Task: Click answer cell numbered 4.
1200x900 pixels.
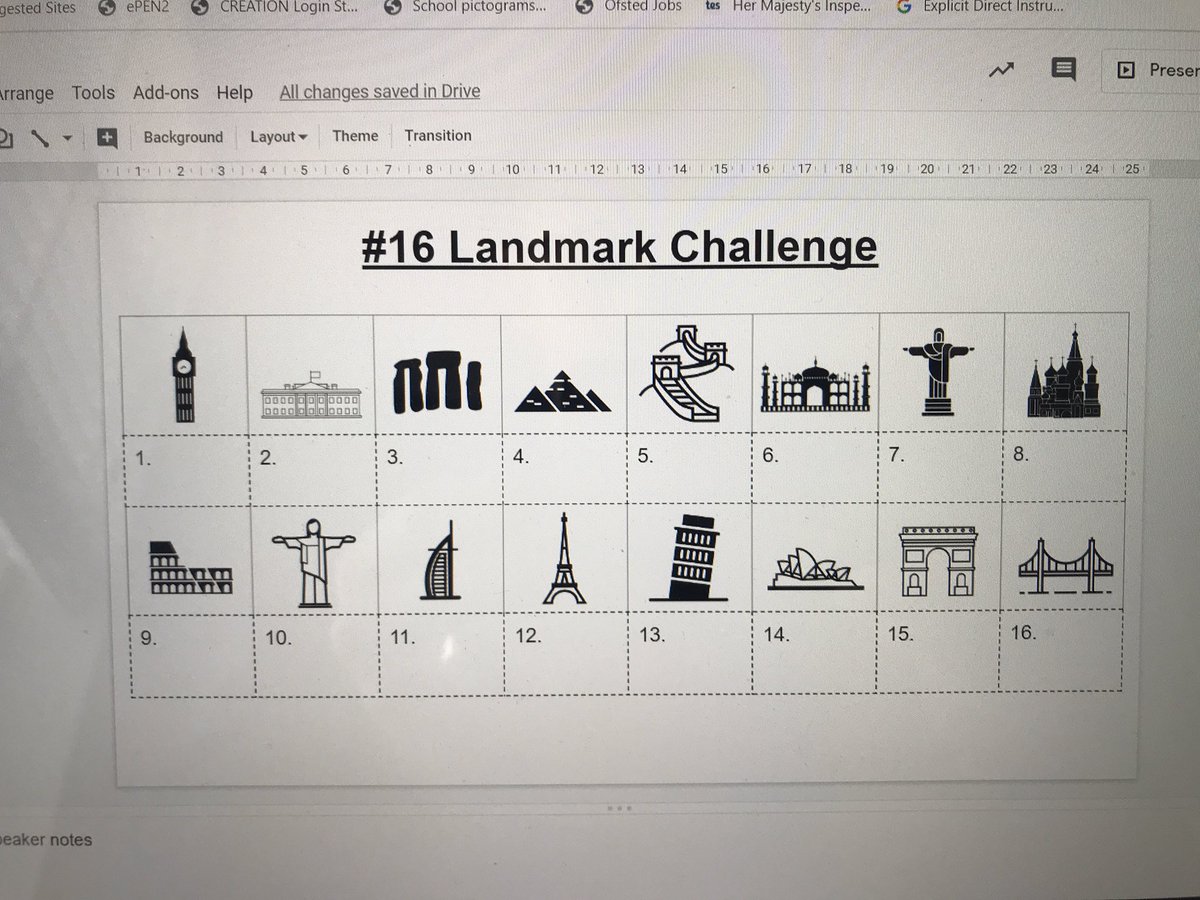Action: click(x=565, y=467)
